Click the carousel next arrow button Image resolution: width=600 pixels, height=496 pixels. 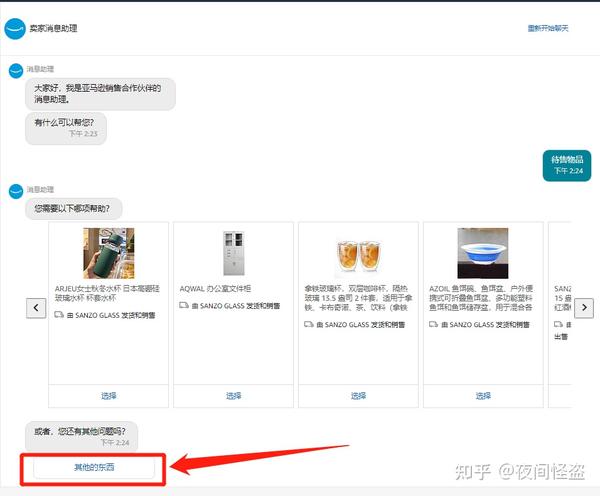[x=584, y=308]
